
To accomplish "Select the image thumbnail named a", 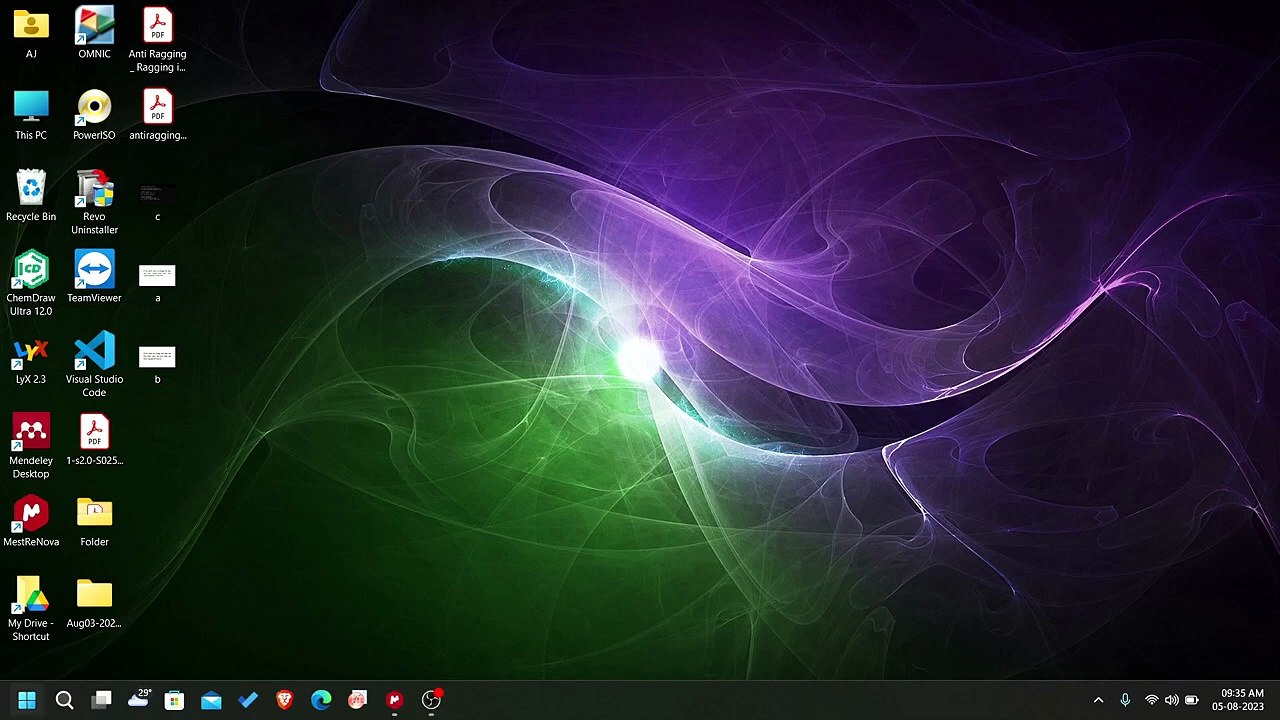I will [157, 275].
